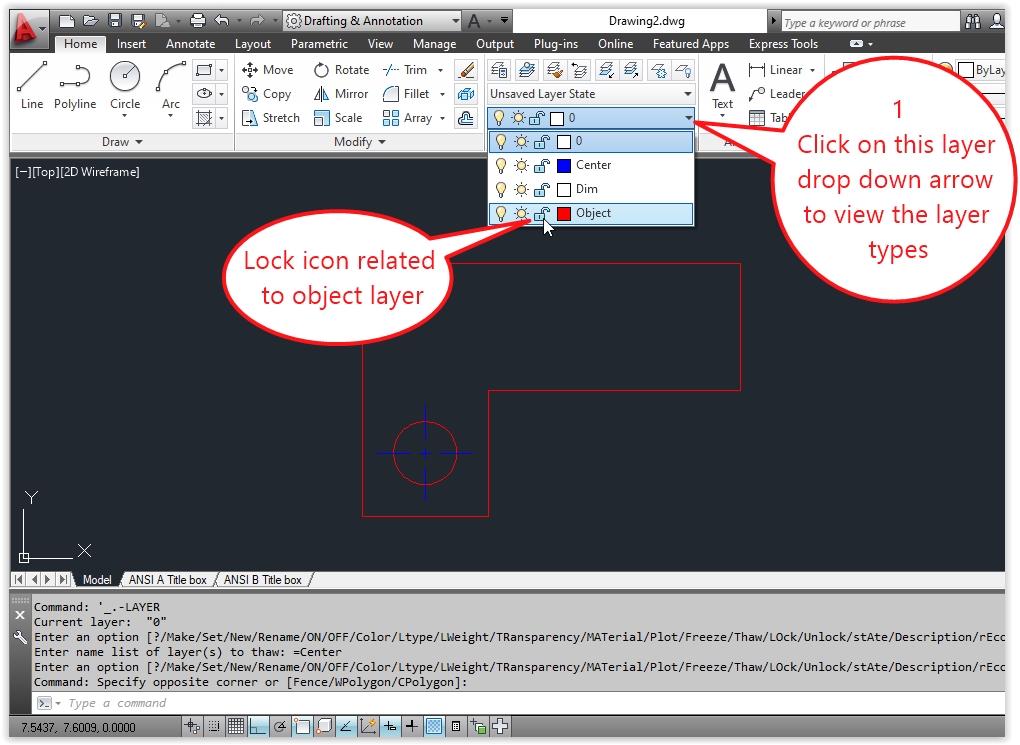The height and width of the screenshot is (745, 1020).
Task: Switch to the ANSI A Title box layout tab
Action: pos(167,579)
